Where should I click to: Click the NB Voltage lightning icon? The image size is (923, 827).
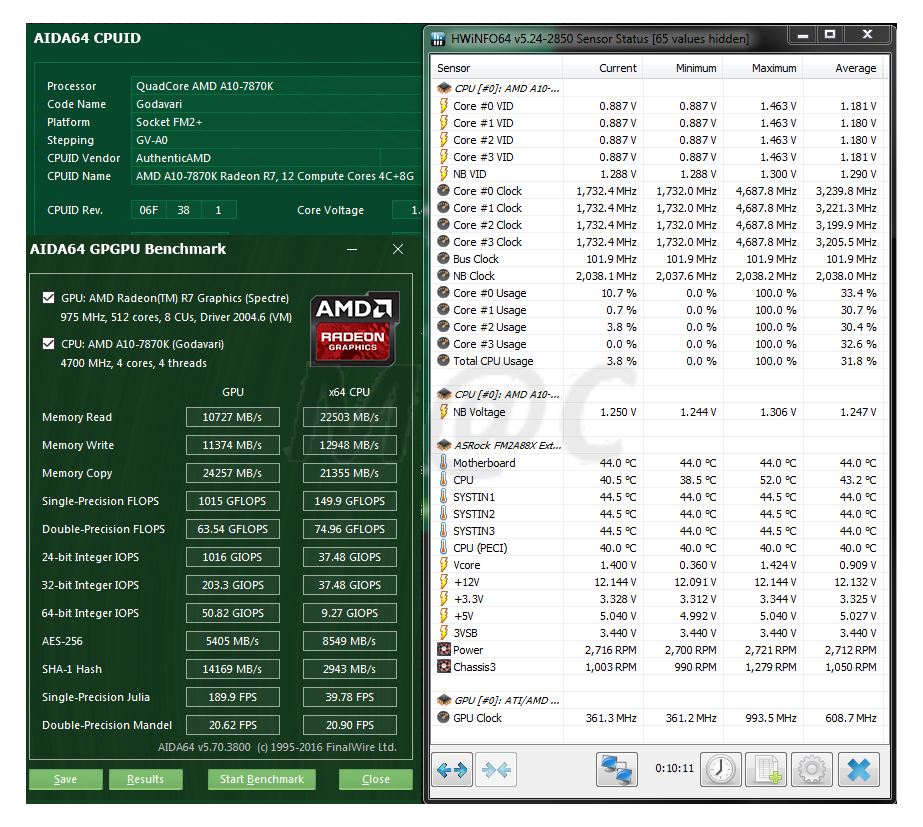pos(443,412)
